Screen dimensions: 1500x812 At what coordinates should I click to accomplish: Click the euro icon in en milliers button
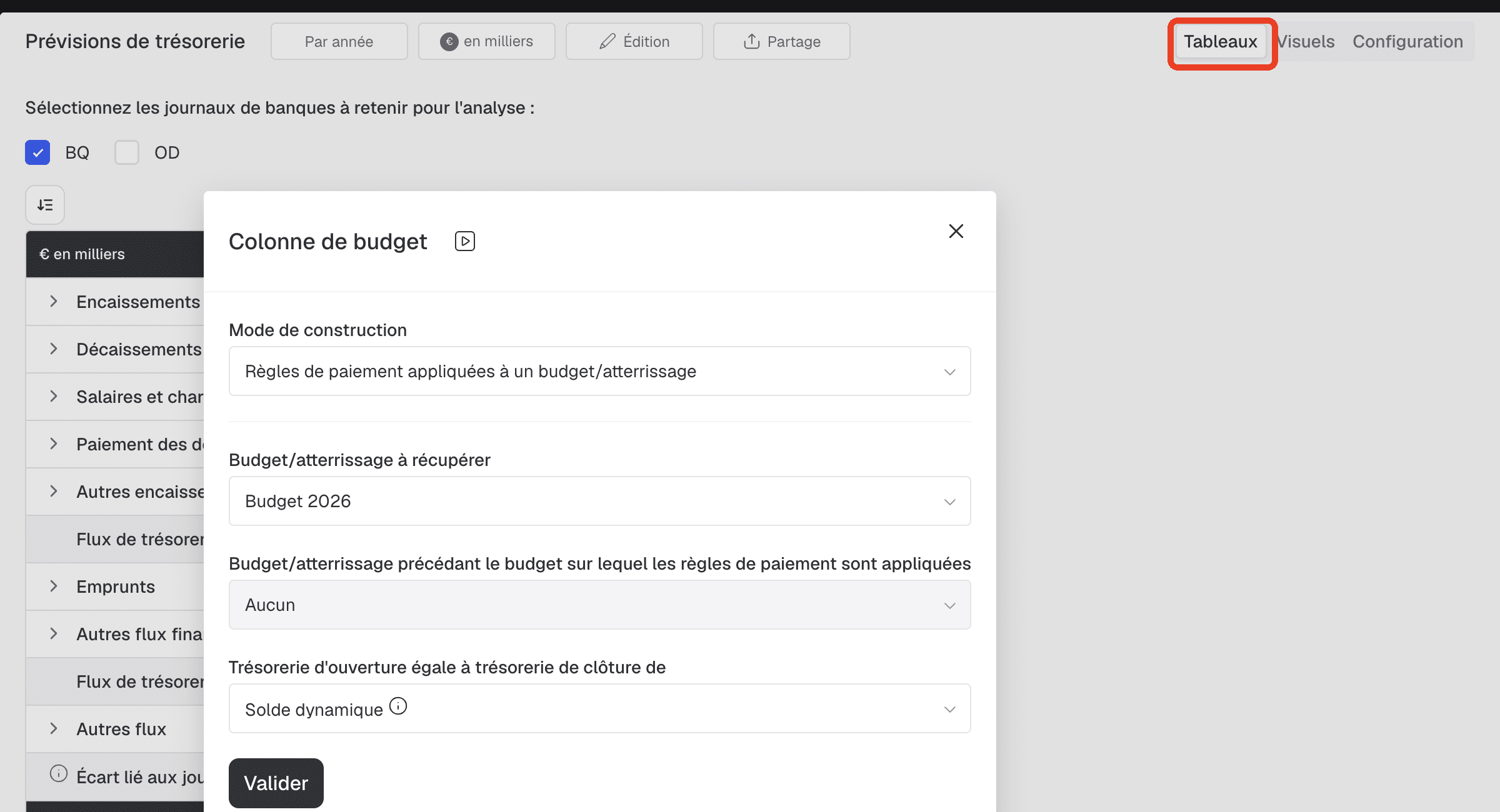[x=449, y=42]
